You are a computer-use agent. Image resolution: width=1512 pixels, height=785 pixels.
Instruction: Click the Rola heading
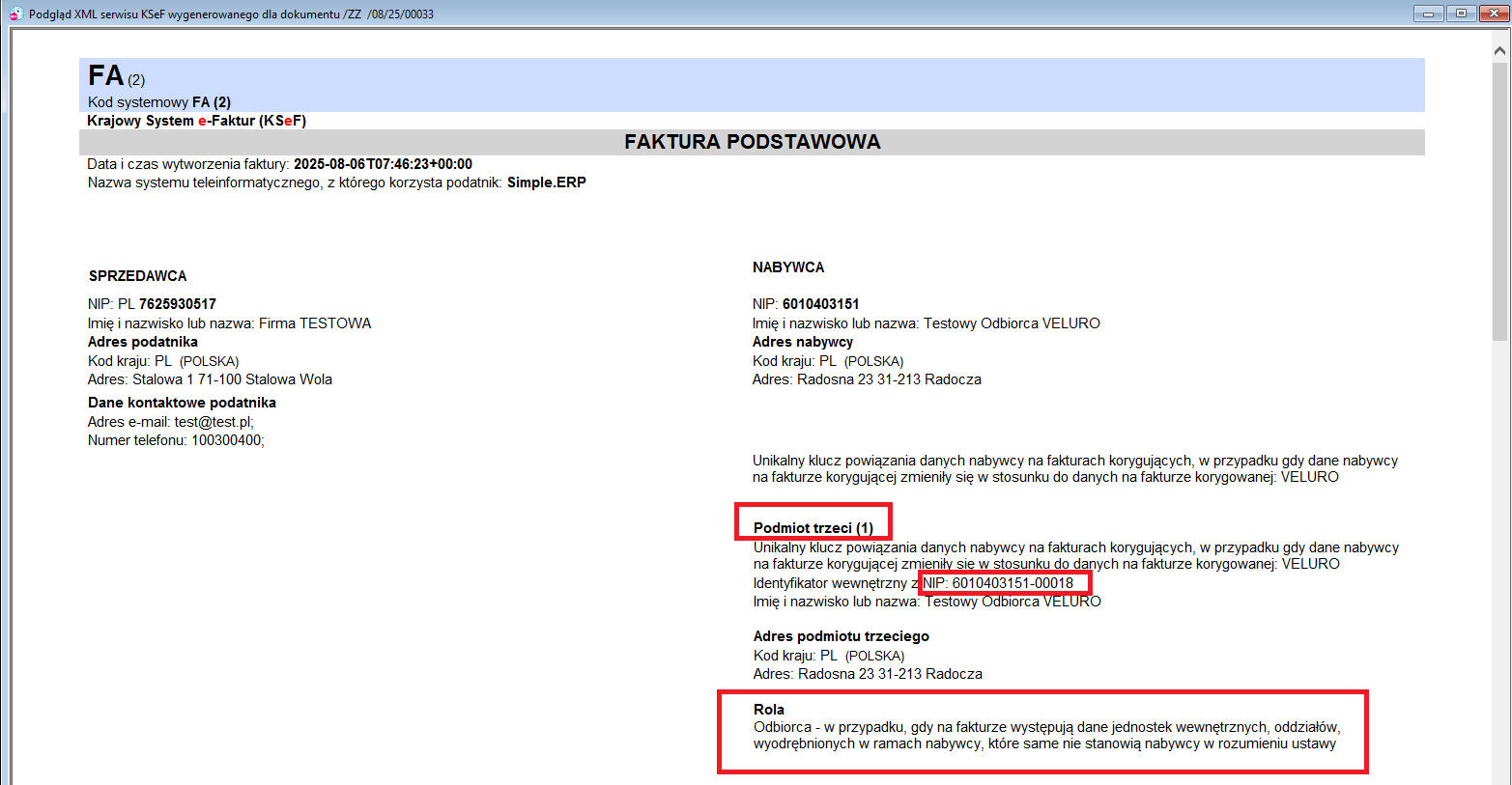click(x=769, y=710)
